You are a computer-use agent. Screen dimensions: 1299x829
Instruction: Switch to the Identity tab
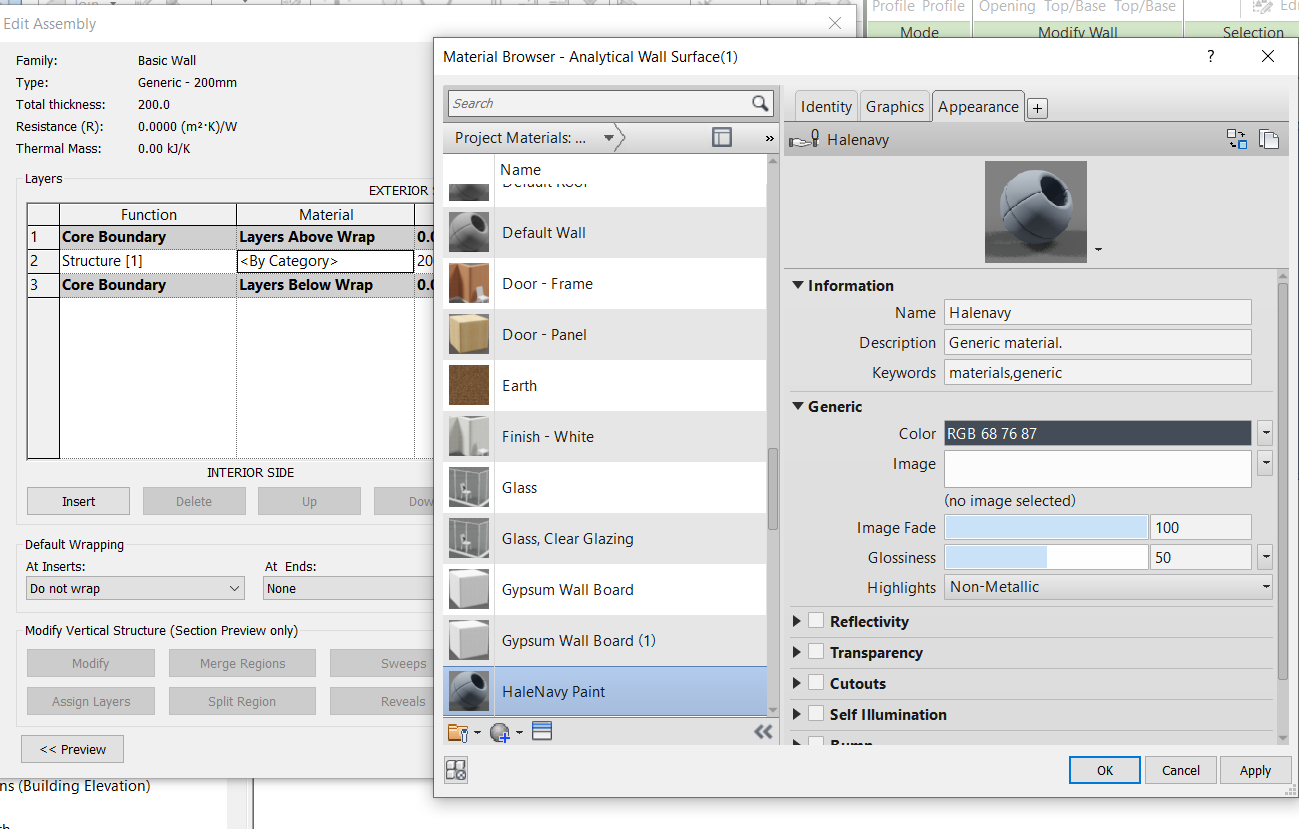[x=826, y=107]
